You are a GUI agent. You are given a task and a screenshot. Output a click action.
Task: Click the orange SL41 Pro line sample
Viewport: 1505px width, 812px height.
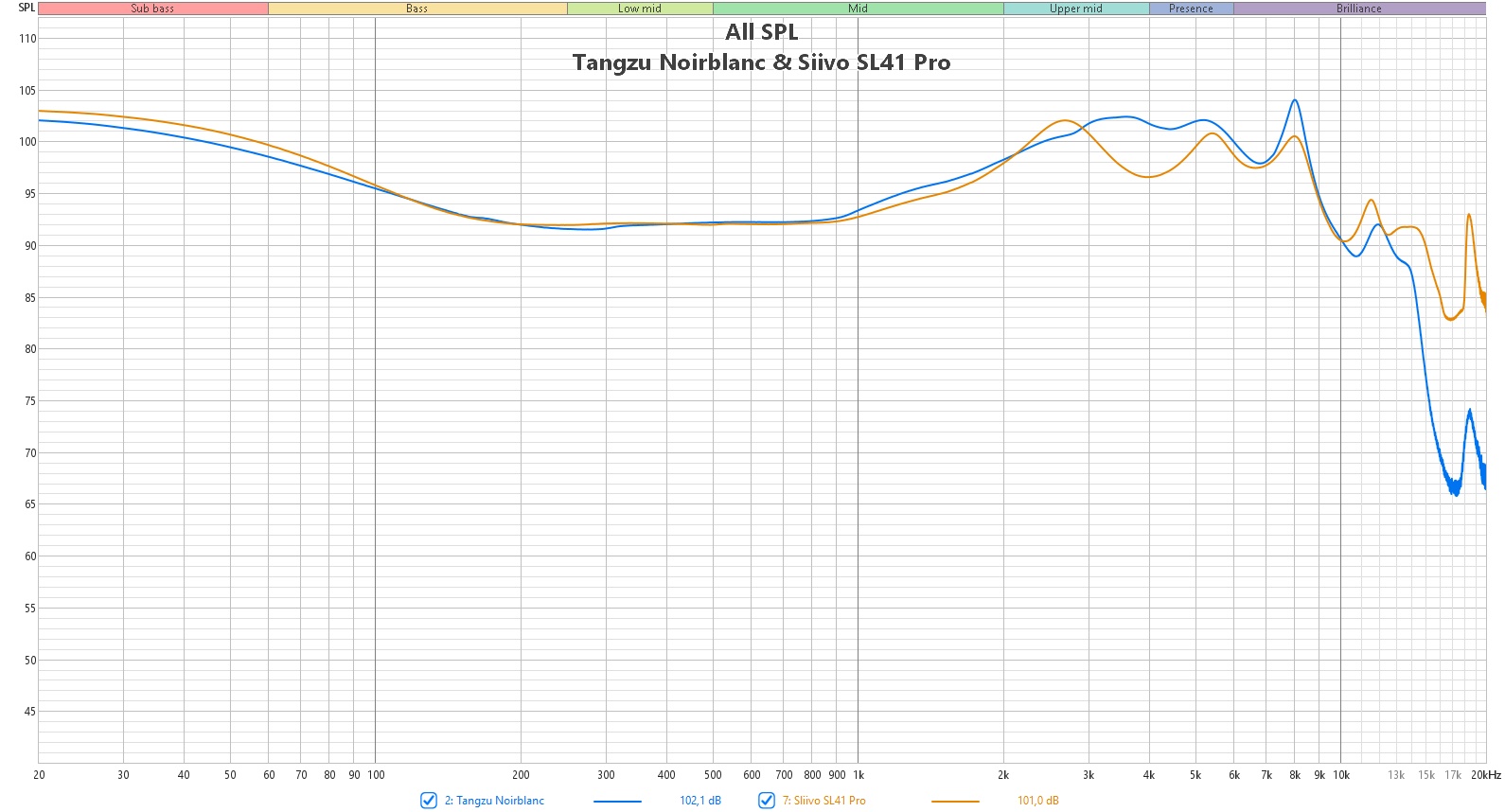[x=955, y=802]
